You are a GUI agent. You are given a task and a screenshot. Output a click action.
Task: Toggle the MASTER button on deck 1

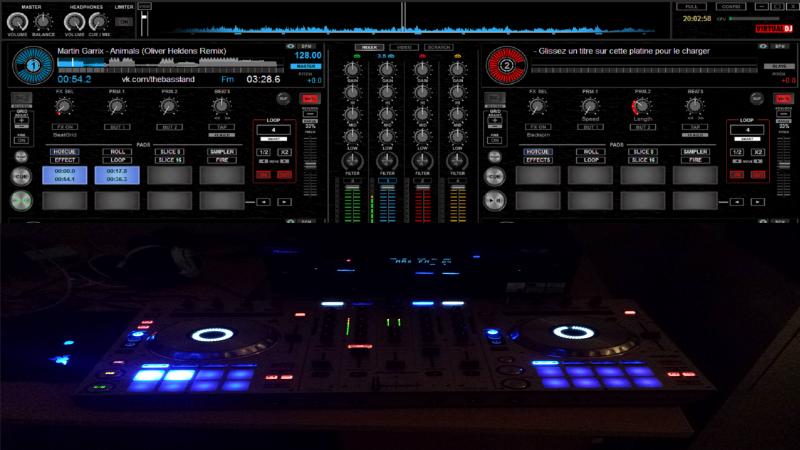(306, 66)
